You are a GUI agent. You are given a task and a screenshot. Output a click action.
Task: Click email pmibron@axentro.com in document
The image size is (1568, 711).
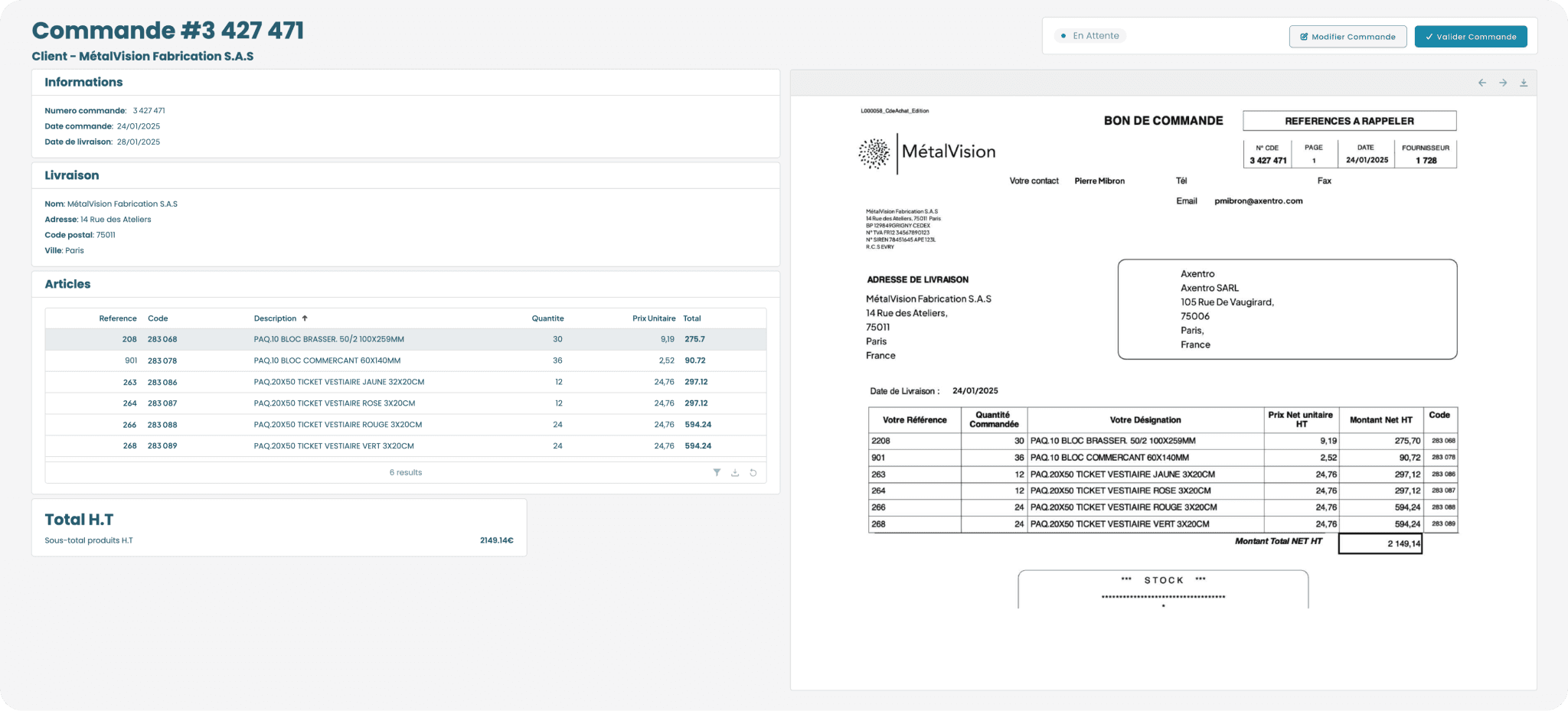click(1258, 201)
